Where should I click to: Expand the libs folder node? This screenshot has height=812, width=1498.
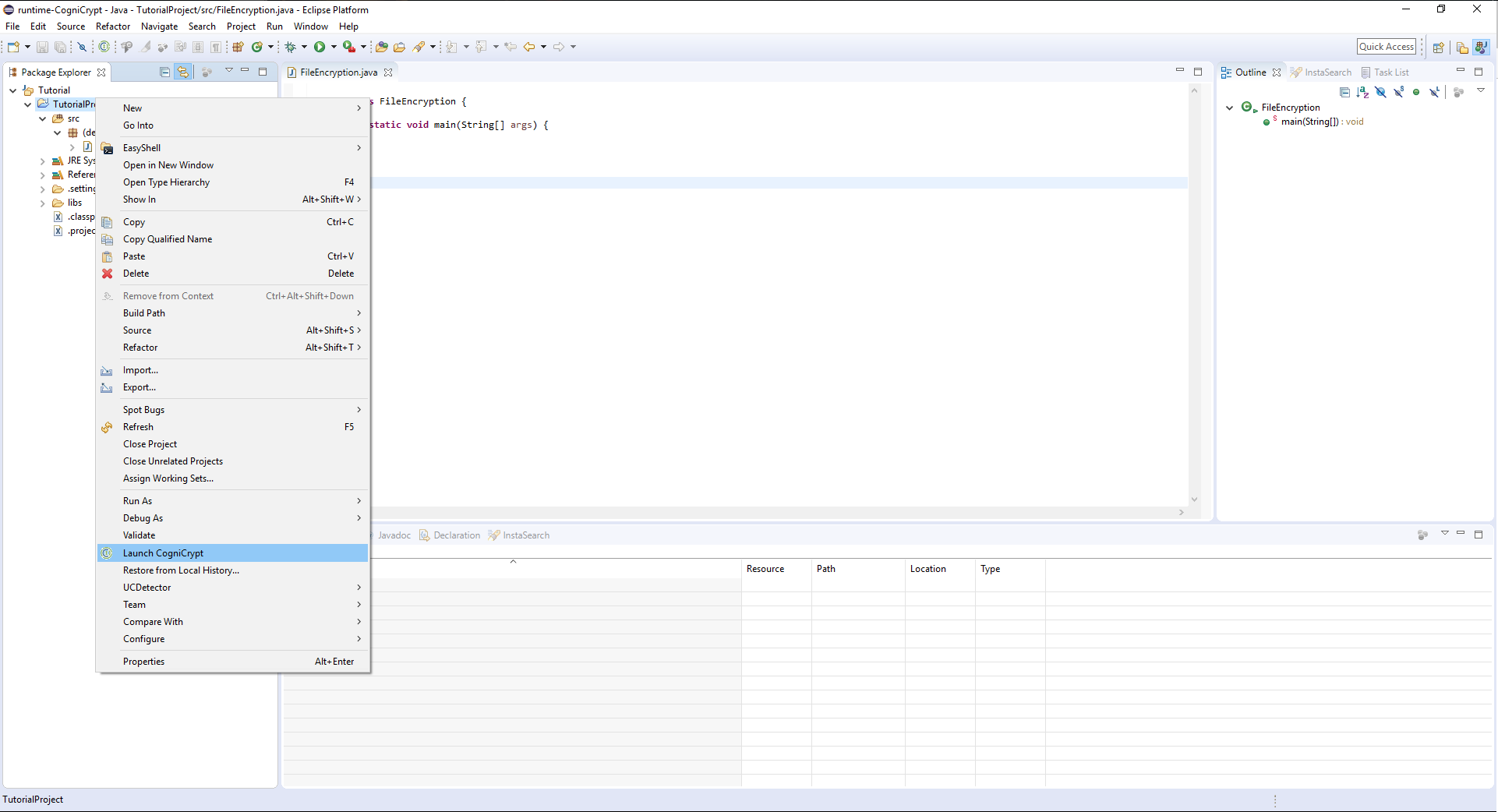(42, 203)
